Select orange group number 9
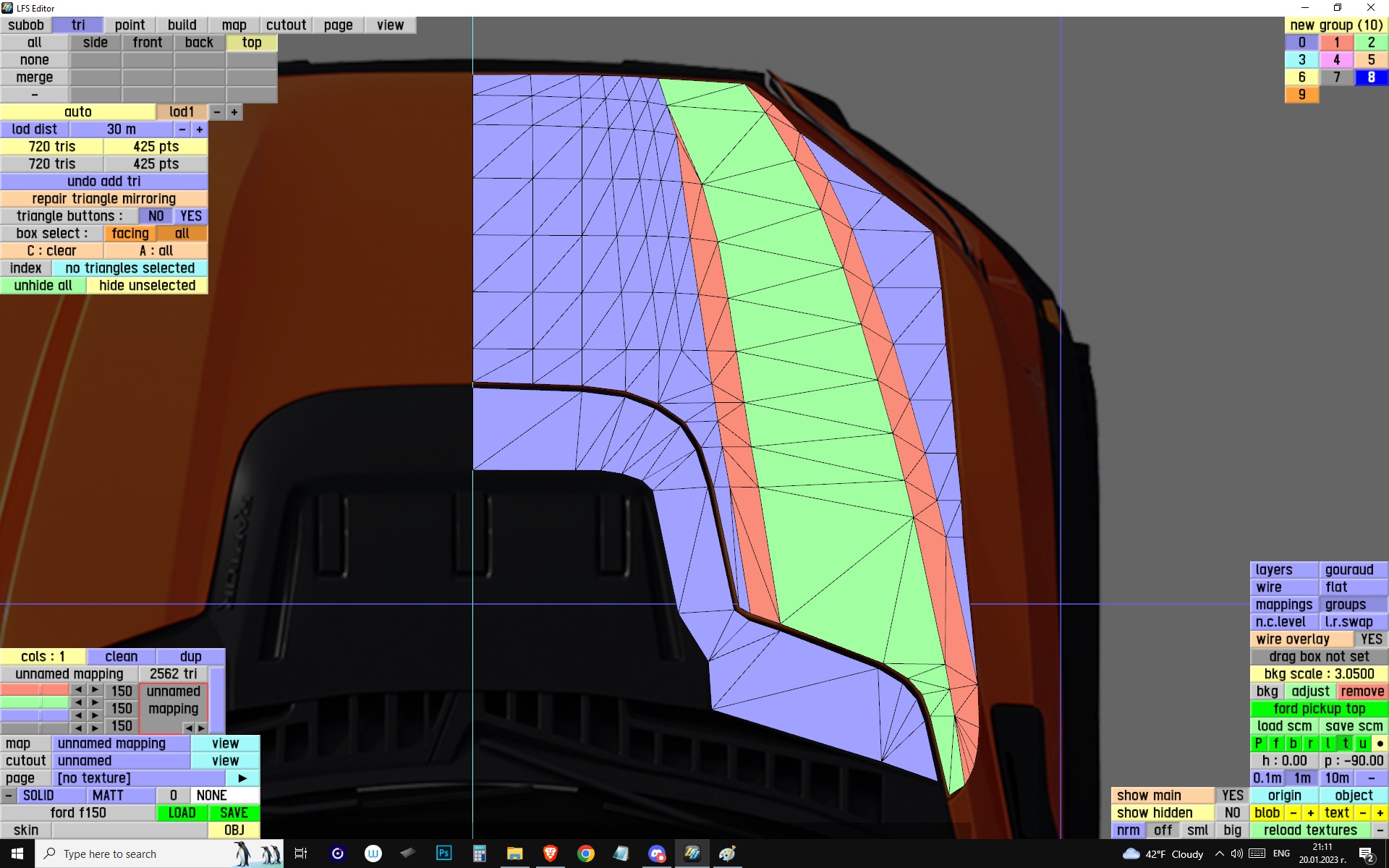1389x868 pixels. click(x=1301, y=95)
